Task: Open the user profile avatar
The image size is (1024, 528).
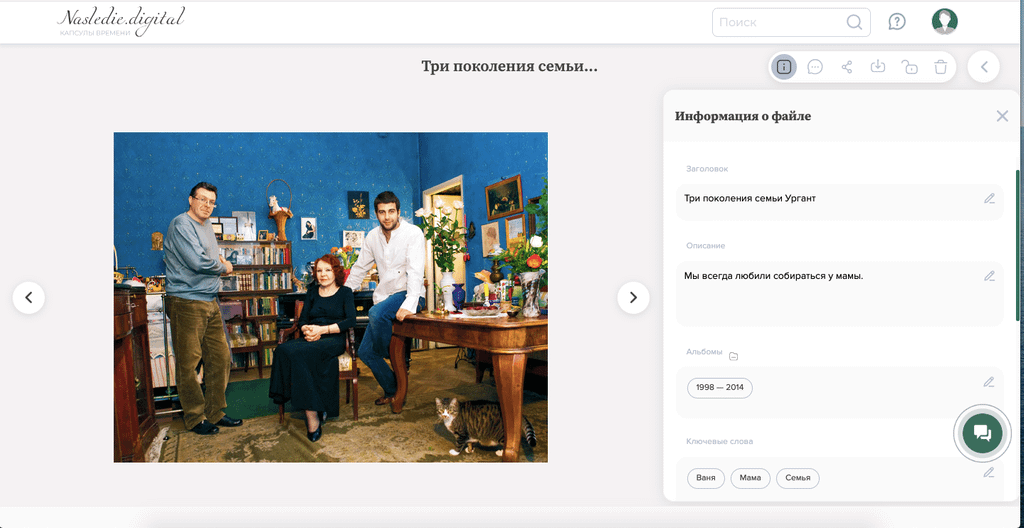Action: point(944,22)
